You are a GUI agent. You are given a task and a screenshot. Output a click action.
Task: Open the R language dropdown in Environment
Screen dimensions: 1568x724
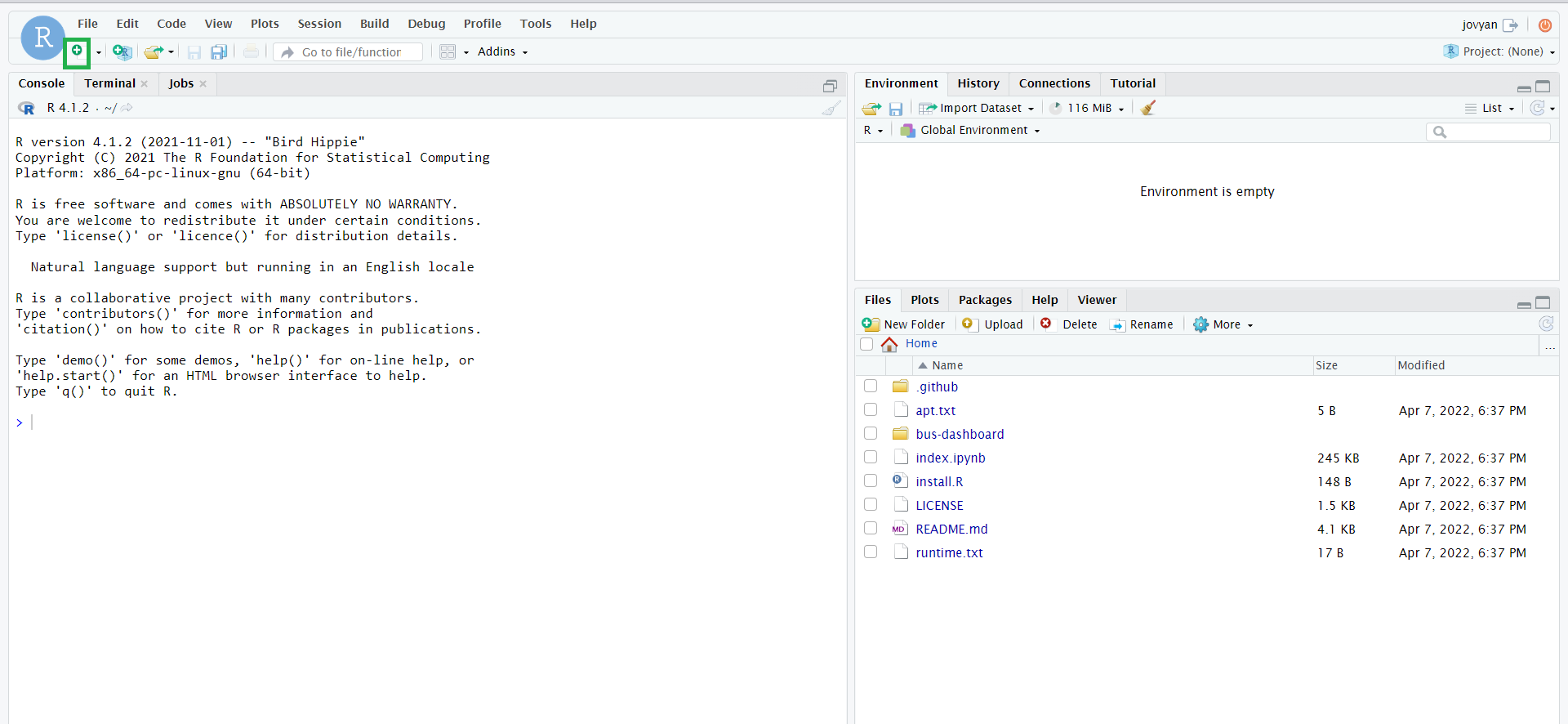click(873, 131)
